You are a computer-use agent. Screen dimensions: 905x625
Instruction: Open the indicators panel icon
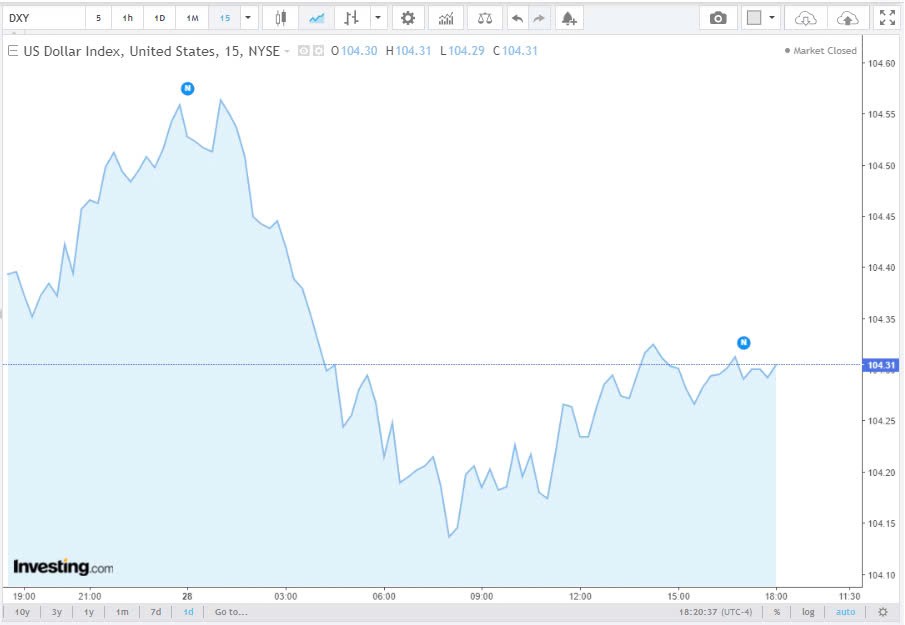(445, 17)
